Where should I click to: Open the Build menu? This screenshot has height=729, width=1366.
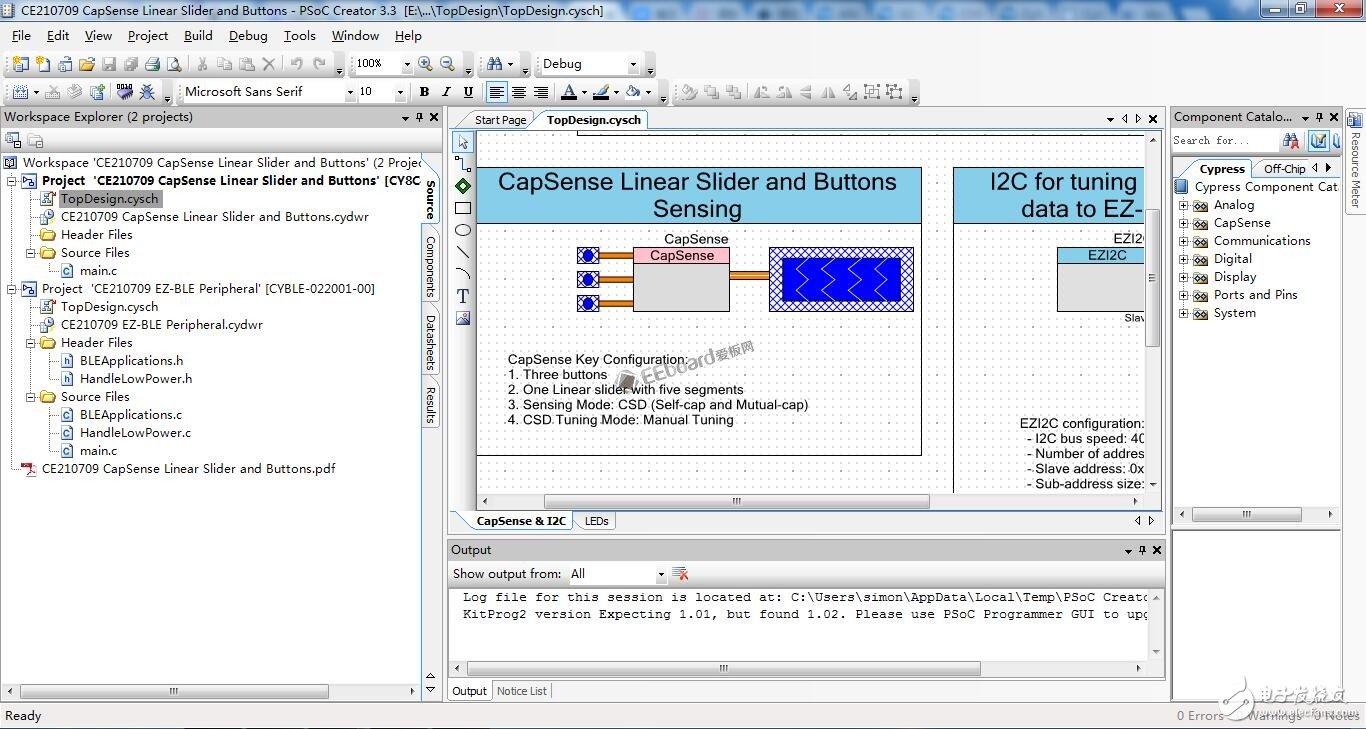click(x=198, y=35)
